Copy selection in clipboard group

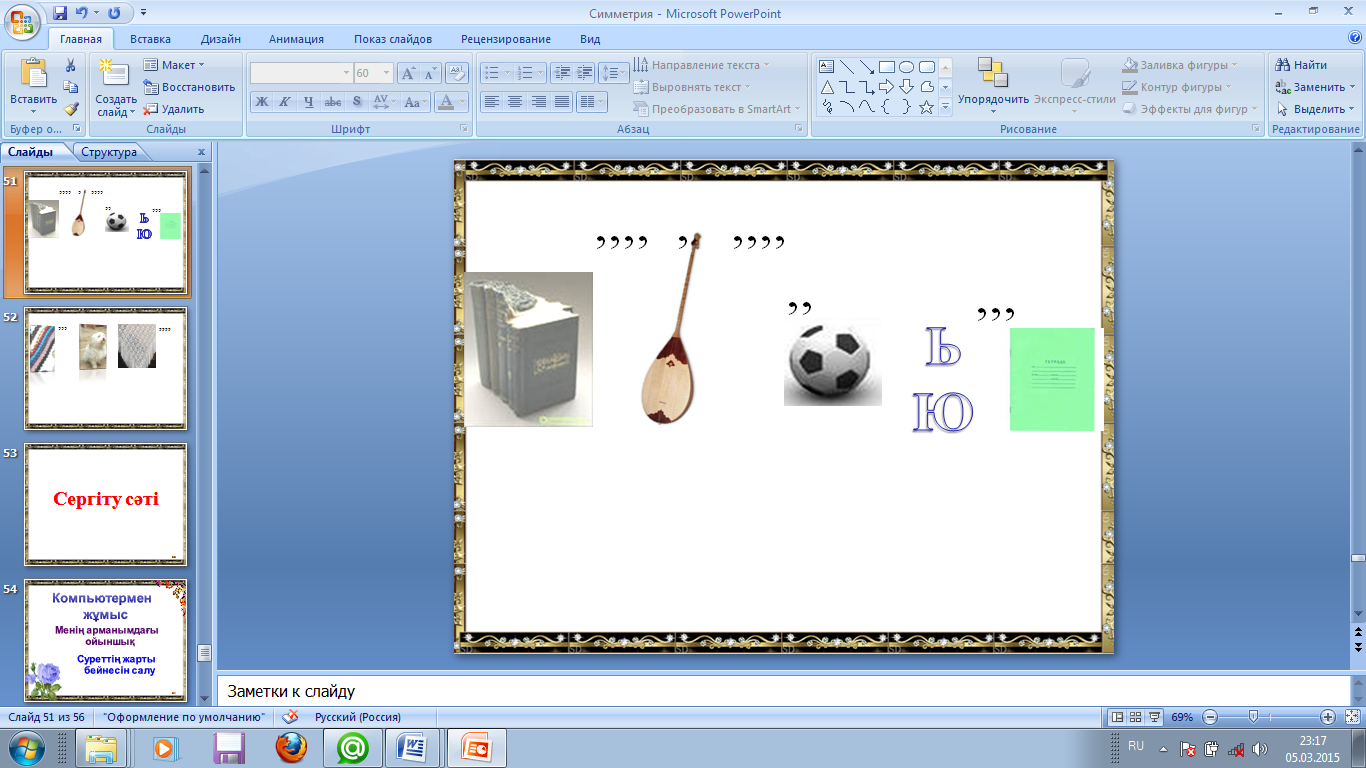tap(71, 87)
